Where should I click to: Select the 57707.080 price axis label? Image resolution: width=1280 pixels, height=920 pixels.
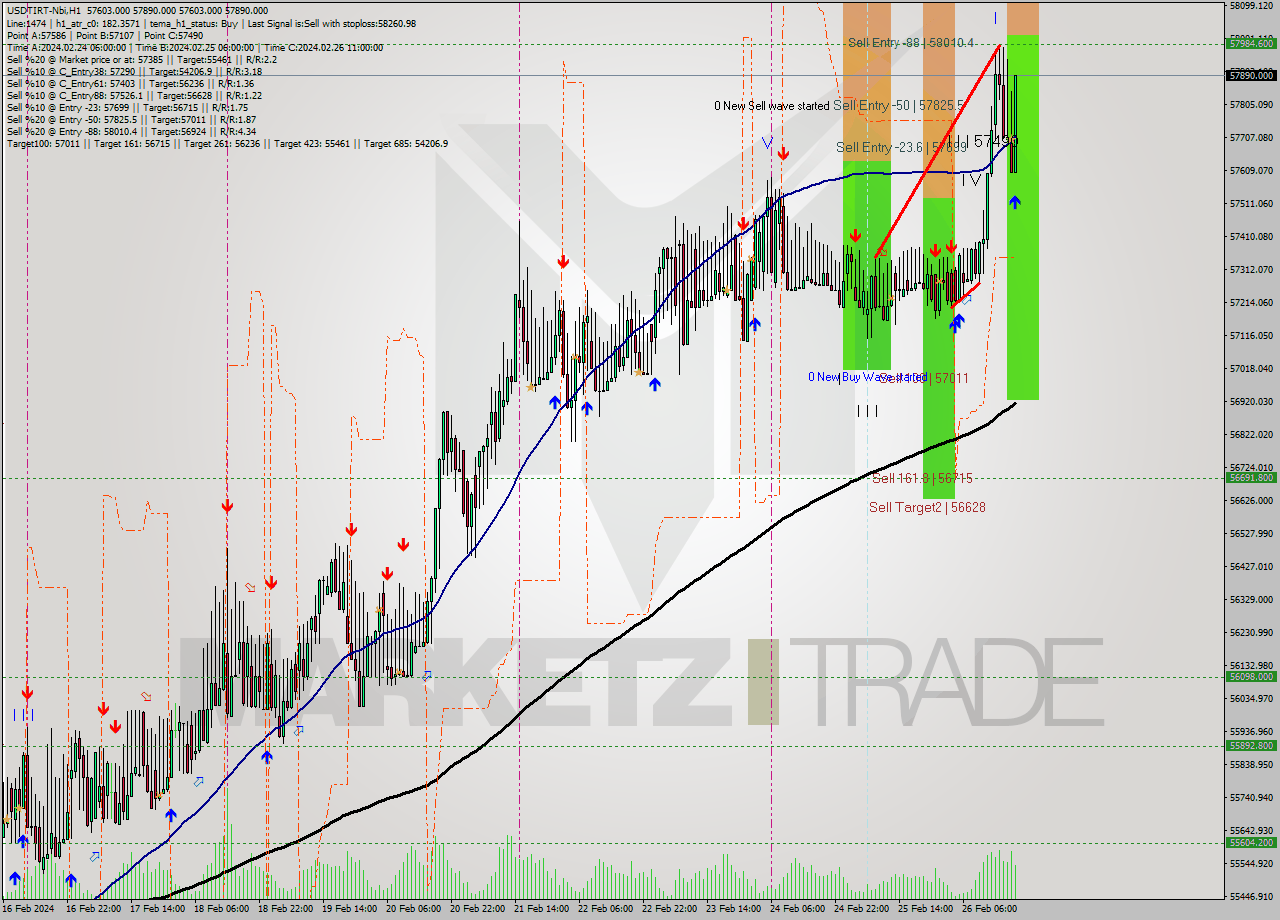pos(1251,137)
